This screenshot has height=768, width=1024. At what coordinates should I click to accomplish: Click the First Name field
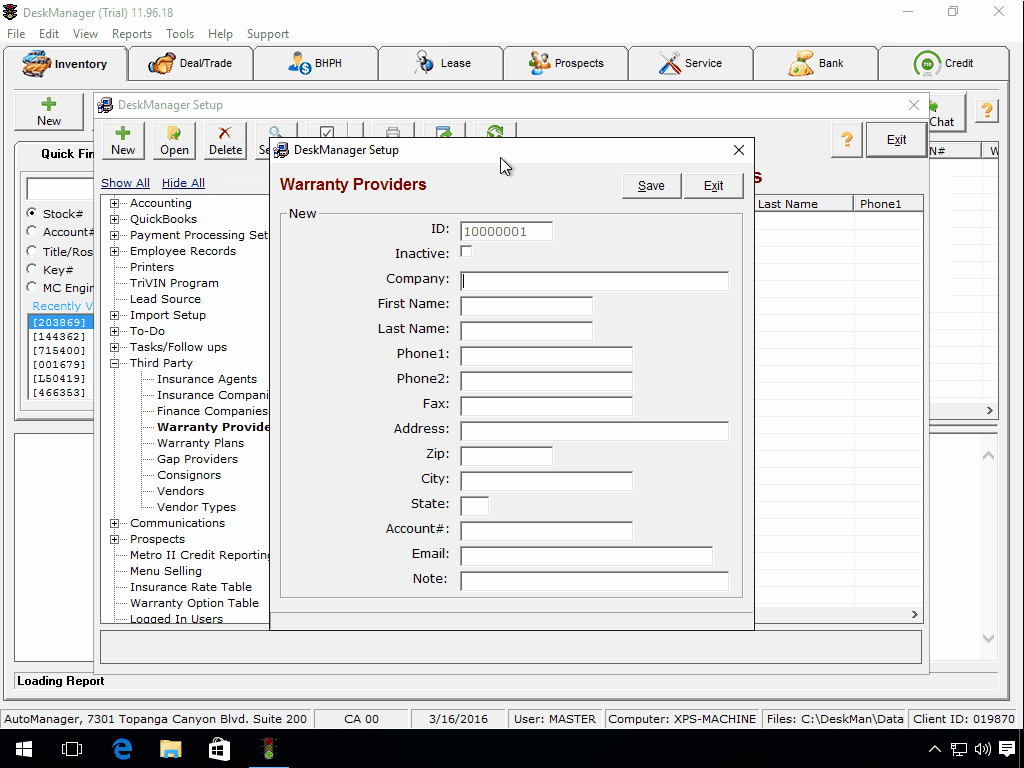pyautogui.click(x=526, y=306)
